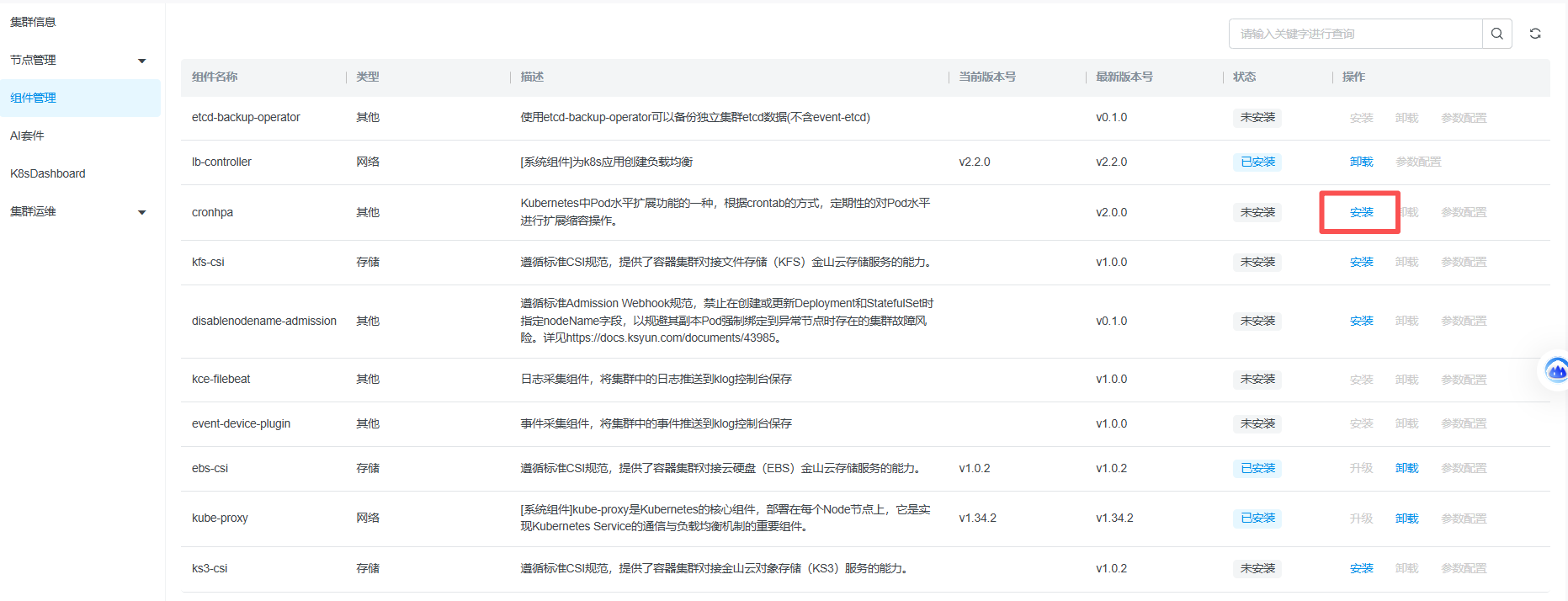
Task: Select the disablenodename-admission component name
Action: tap(264, 321)
